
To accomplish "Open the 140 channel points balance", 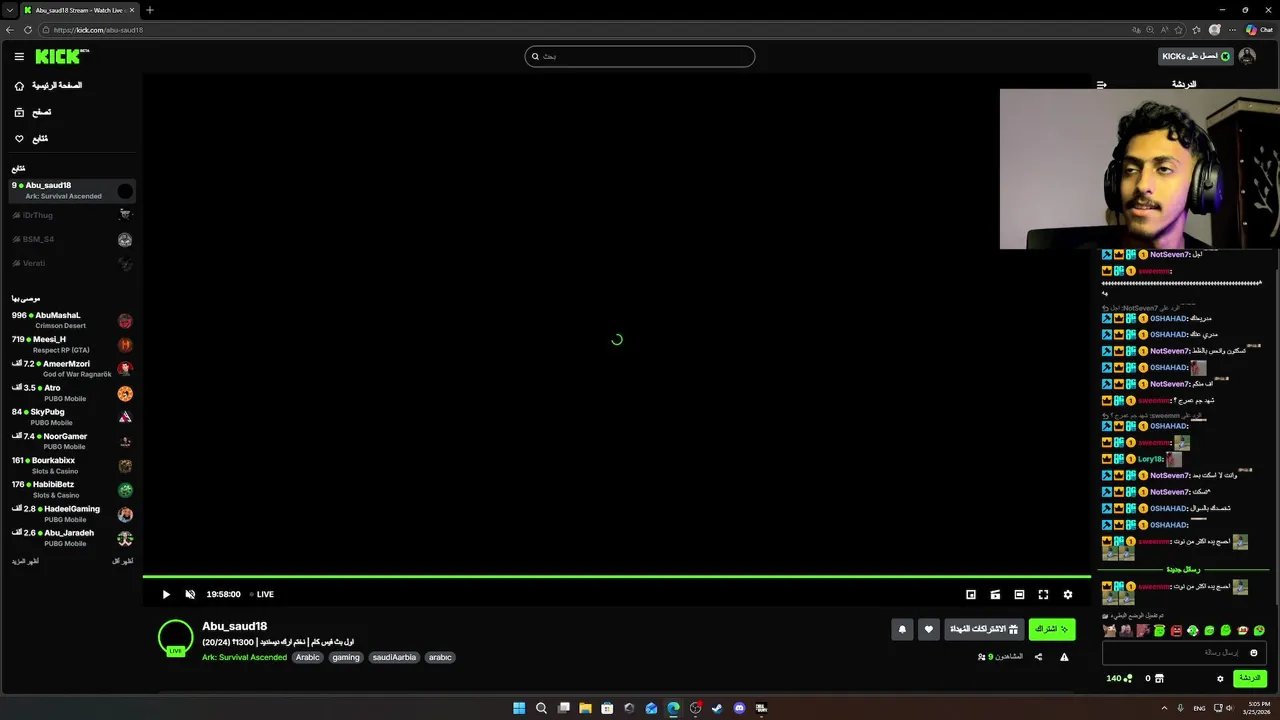I will point(1119,679).
